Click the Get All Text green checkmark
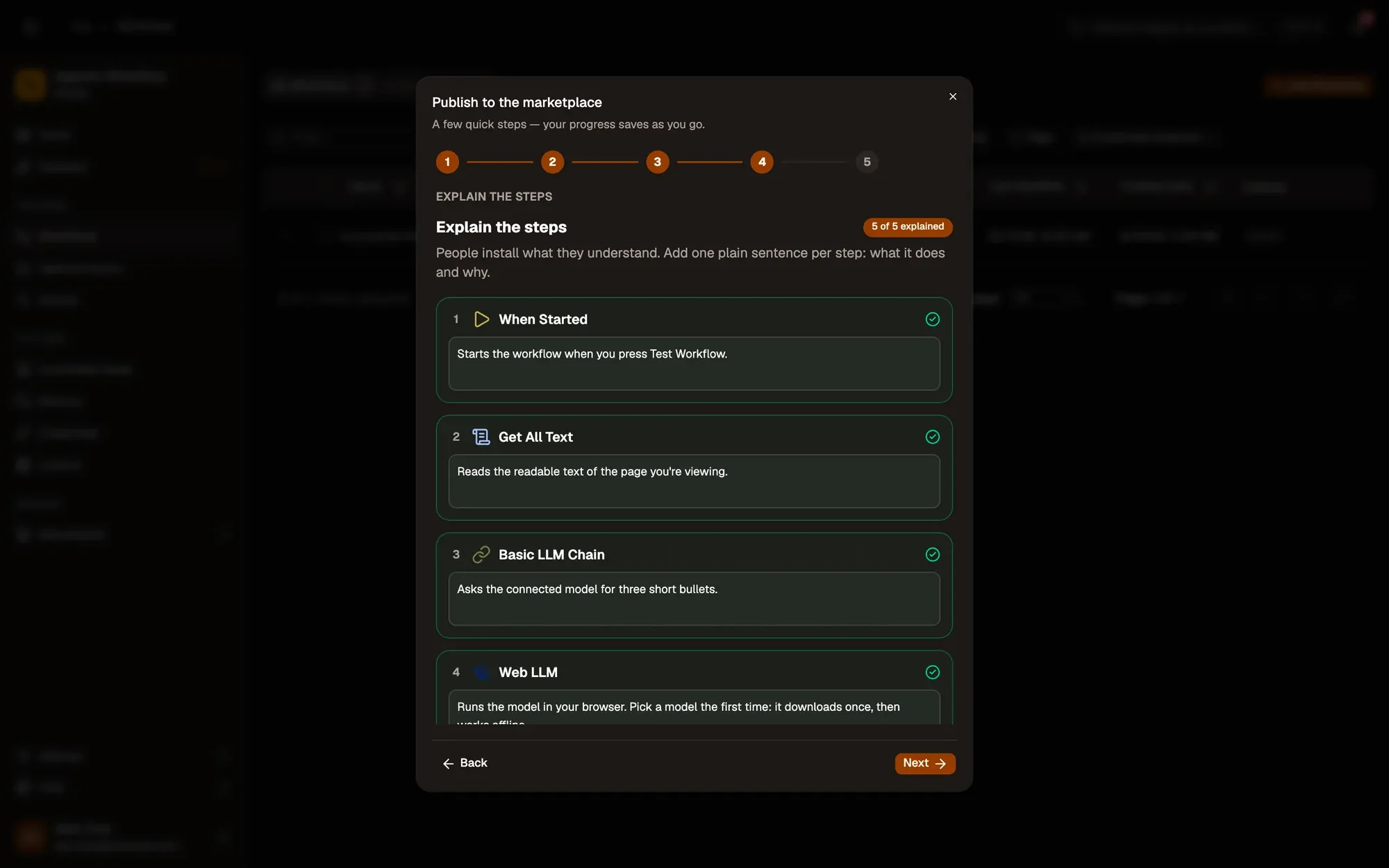Viewport: 1389px width, 868px height. (x=933, y=437)
